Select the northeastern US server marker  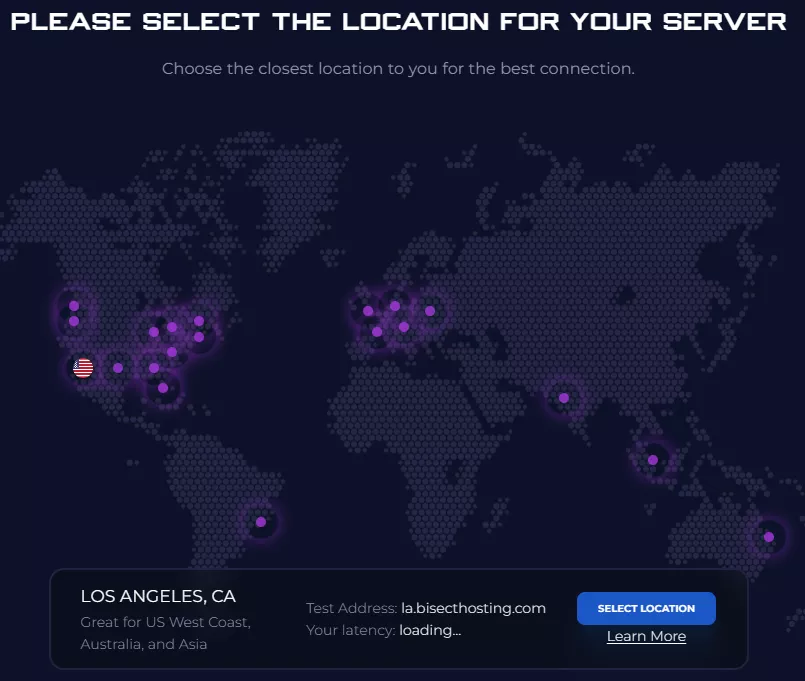click(199, 337)
